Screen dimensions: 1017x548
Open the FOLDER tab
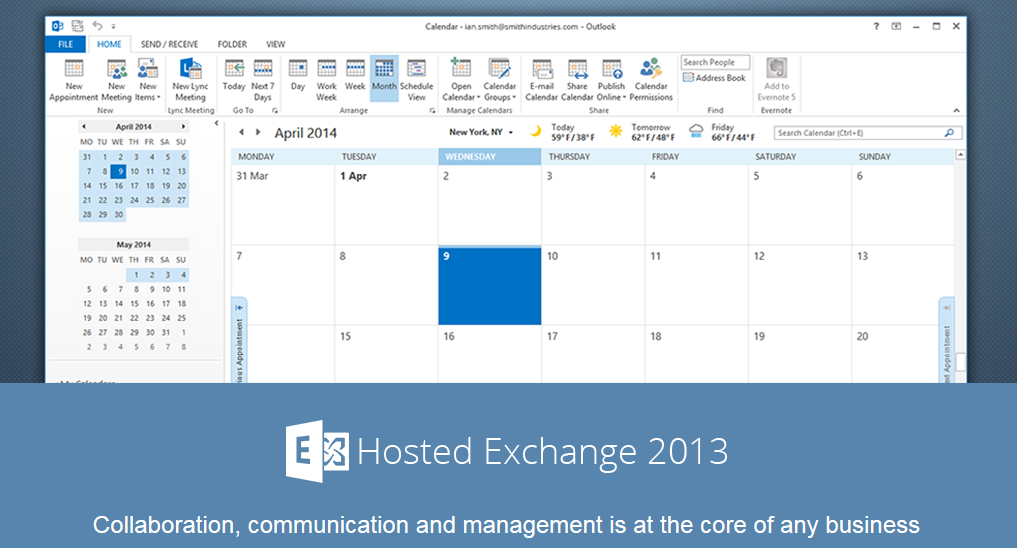pyautogui.click(x=232, y=44)
